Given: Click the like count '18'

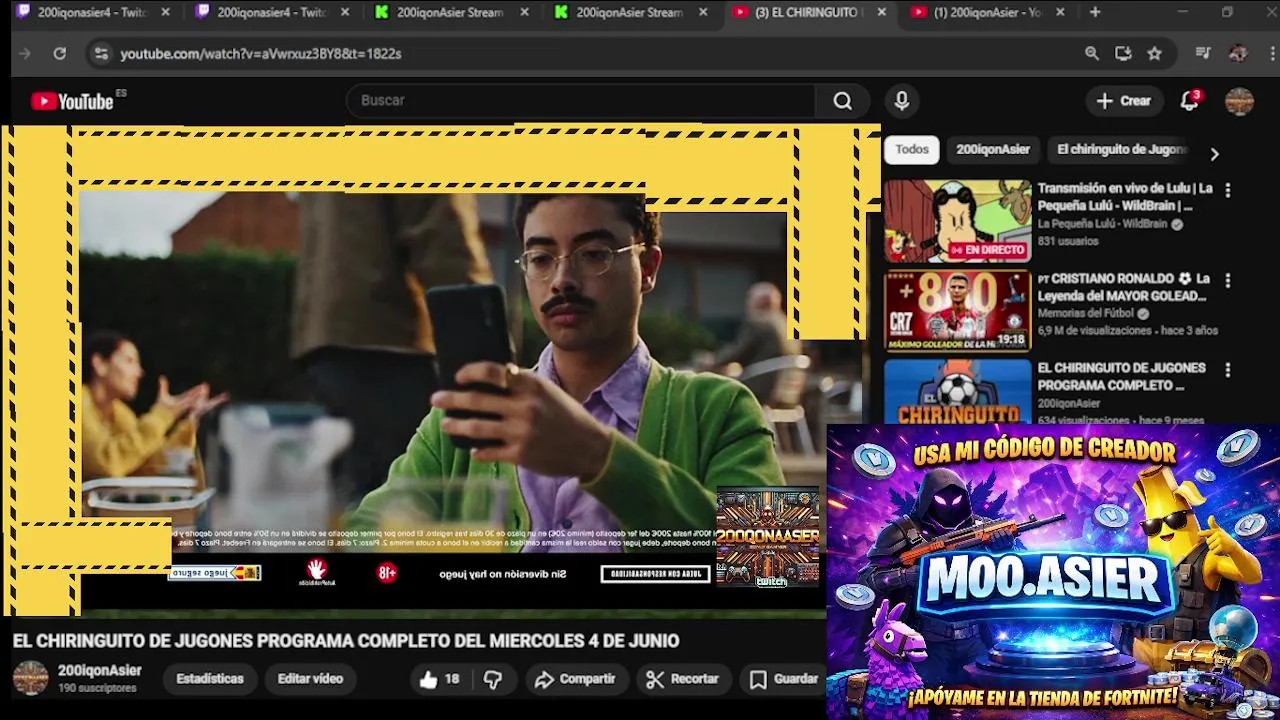Looking at the screenshot, I should click(x=452, y=679).
